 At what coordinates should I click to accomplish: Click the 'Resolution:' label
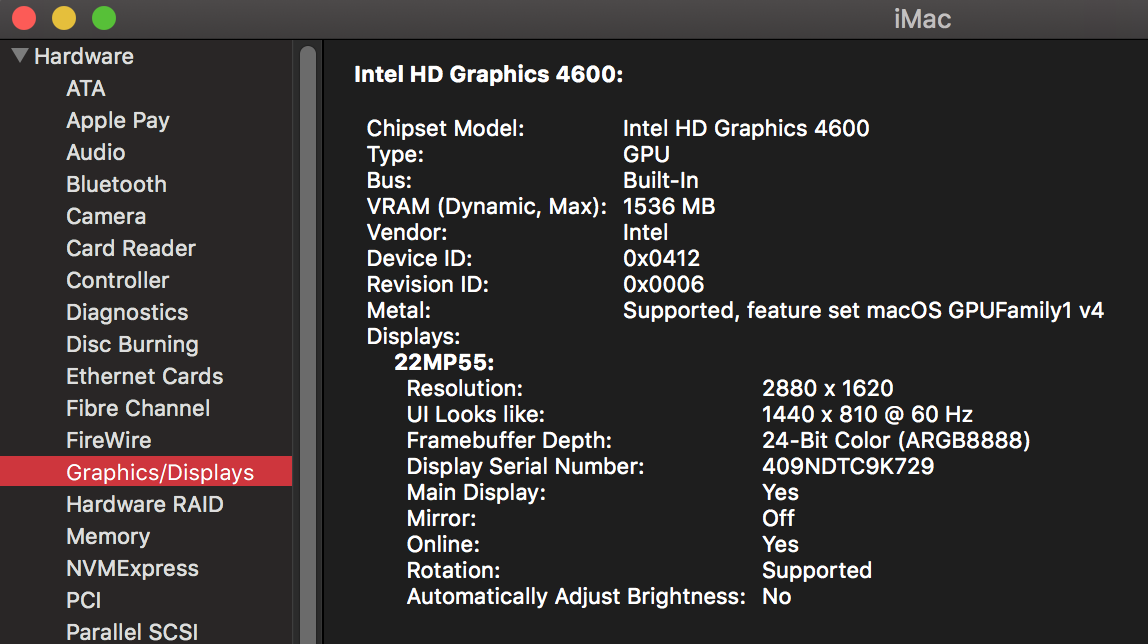[465, 389]
